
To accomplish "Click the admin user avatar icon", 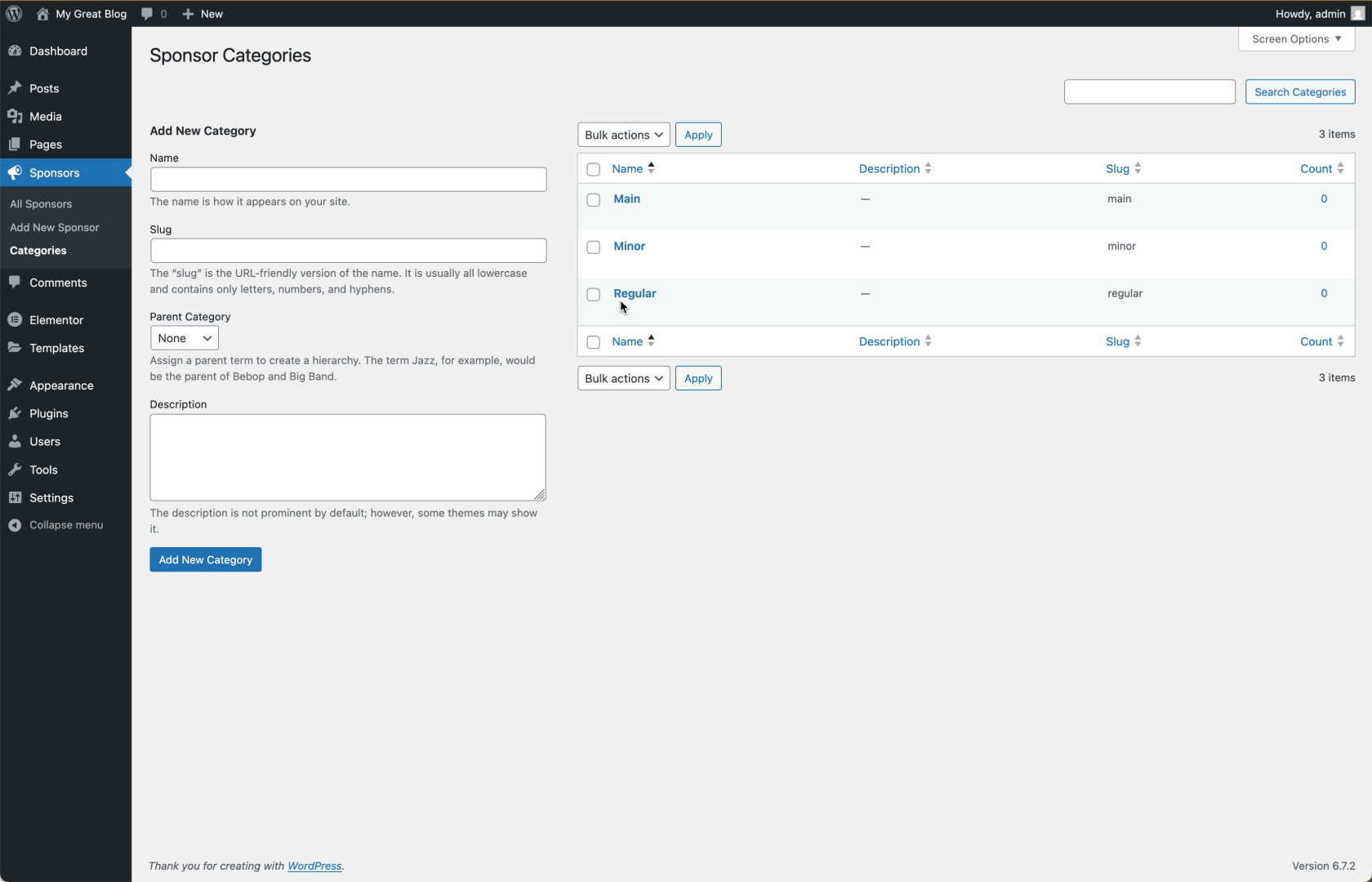I will [x=1357, y=14].
